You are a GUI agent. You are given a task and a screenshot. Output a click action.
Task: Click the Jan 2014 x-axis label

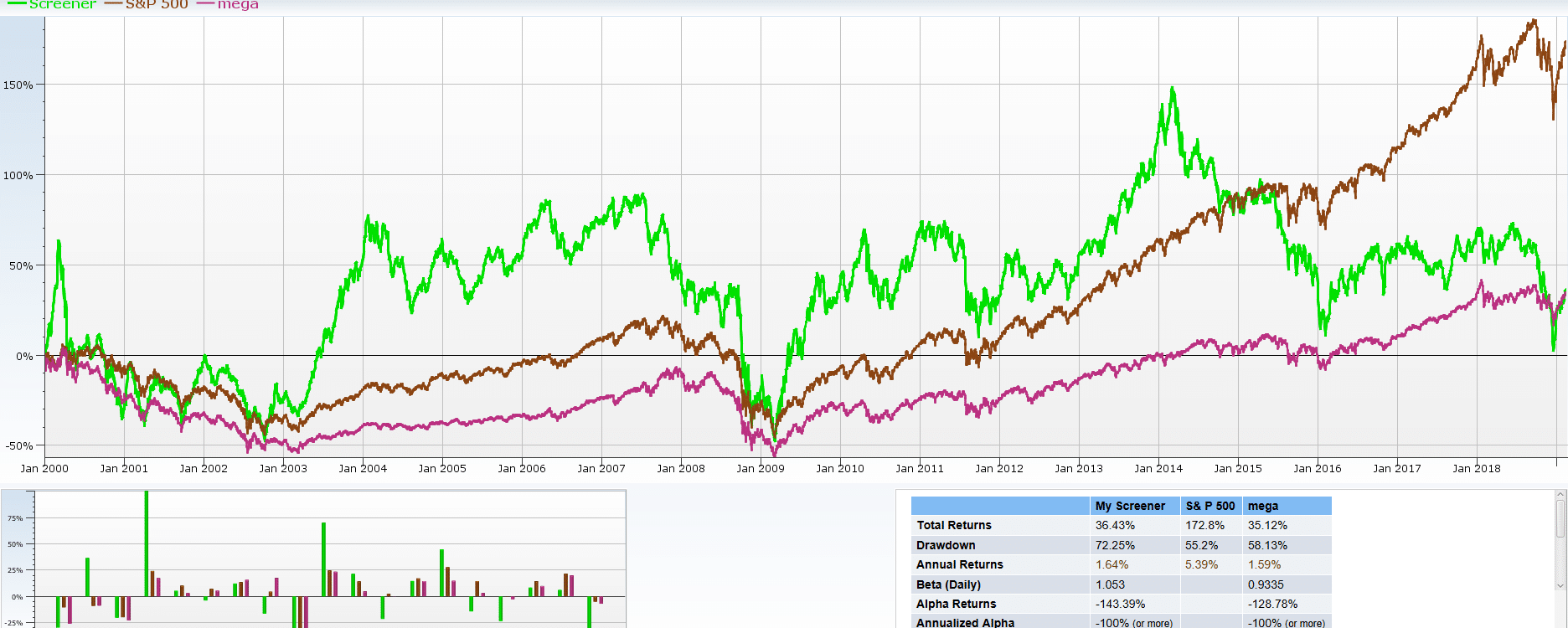point(1158,468)
